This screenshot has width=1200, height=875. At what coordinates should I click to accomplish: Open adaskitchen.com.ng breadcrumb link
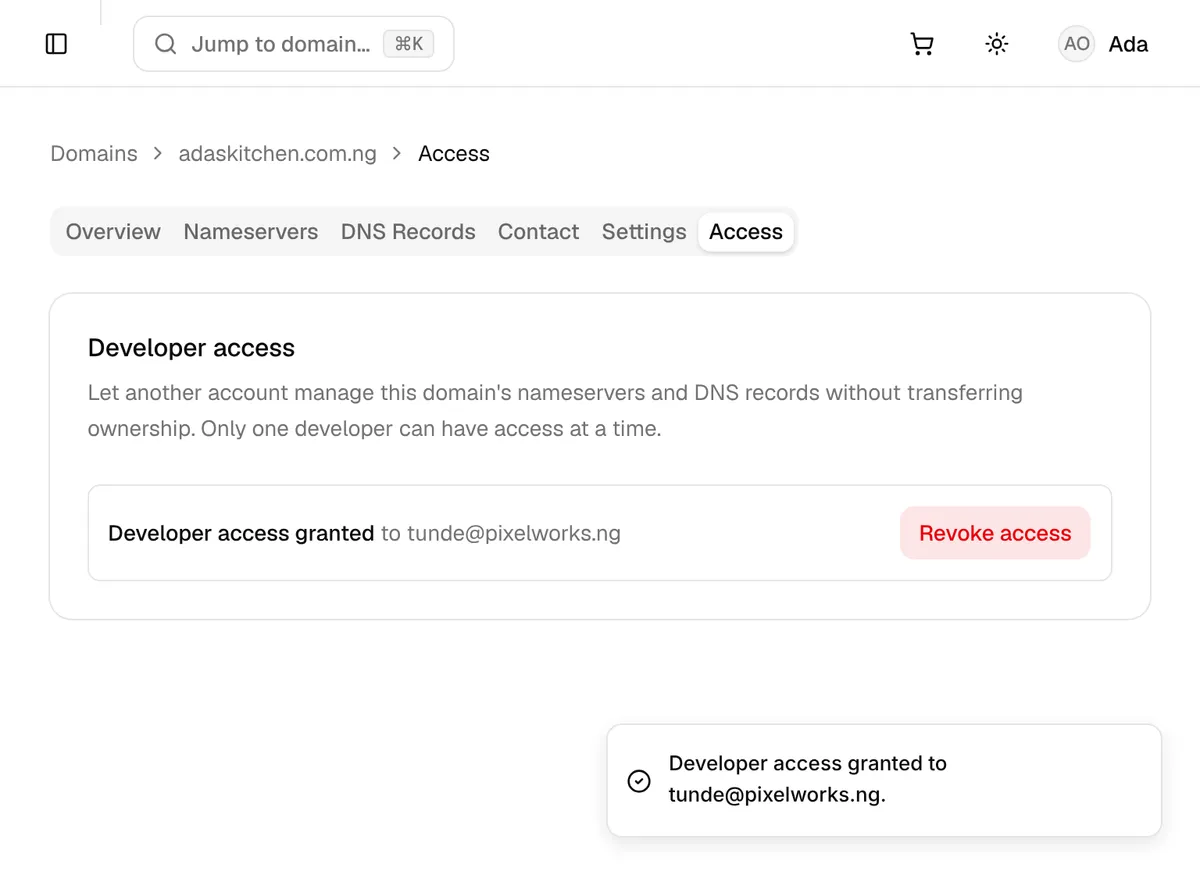coord(278,154)
